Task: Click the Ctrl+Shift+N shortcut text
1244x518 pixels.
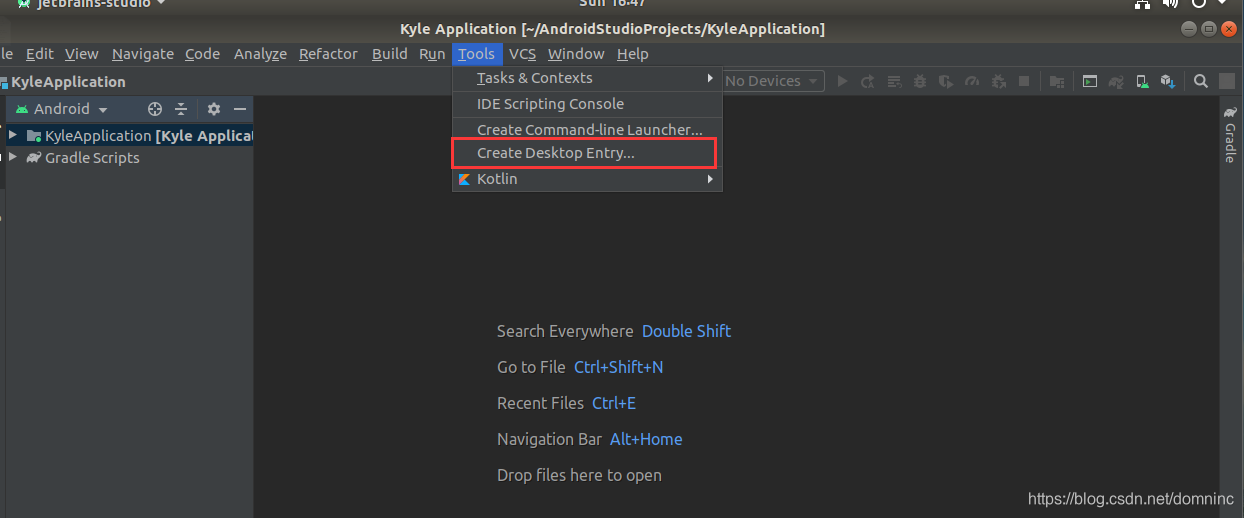Action: [618, 367]
